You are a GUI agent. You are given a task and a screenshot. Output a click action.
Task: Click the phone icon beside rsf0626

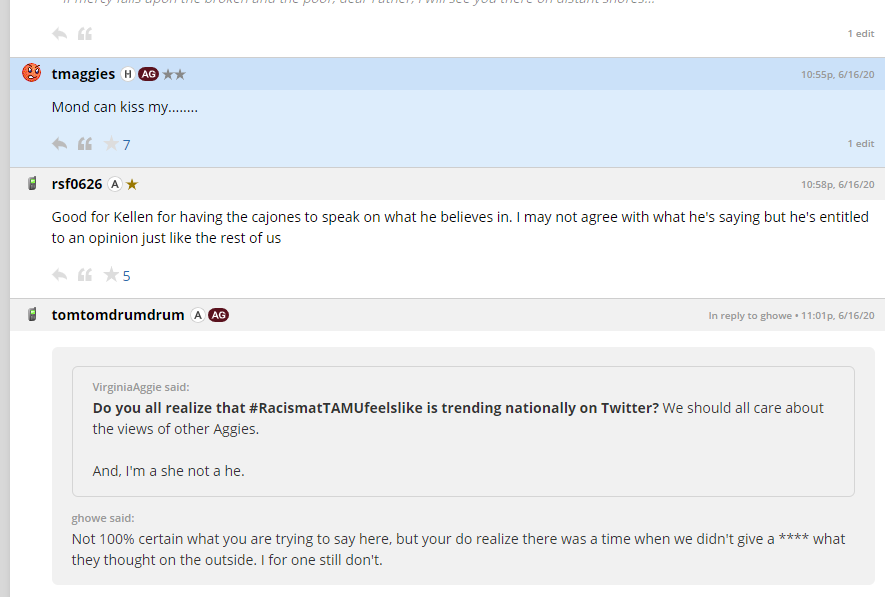[x=32, y=184]
